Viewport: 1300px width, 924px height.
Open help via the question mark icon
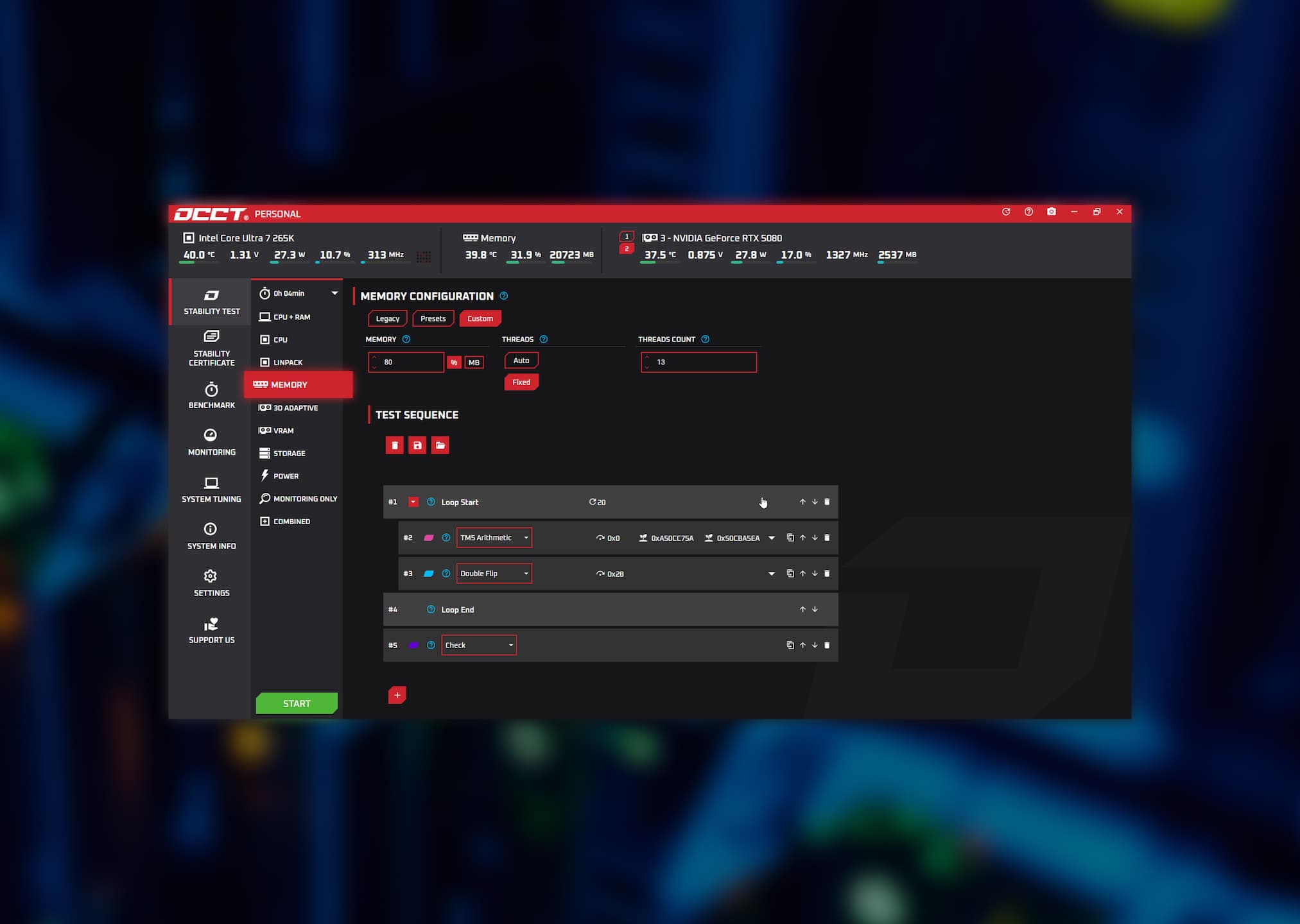[1028, 212]
